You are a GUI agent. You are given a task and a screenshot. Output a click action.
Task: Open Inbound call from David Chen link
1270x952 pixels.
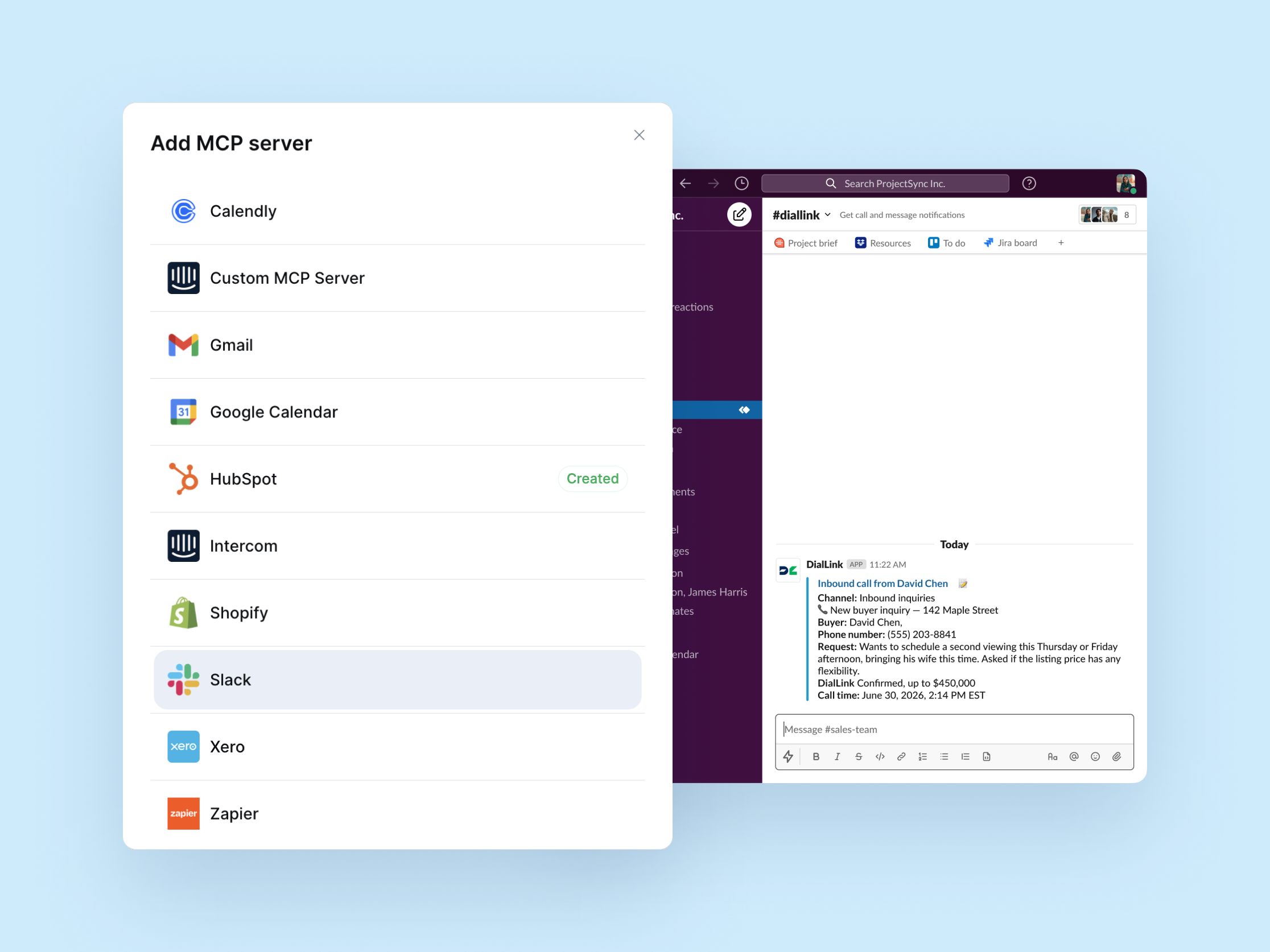pos(883,583)
